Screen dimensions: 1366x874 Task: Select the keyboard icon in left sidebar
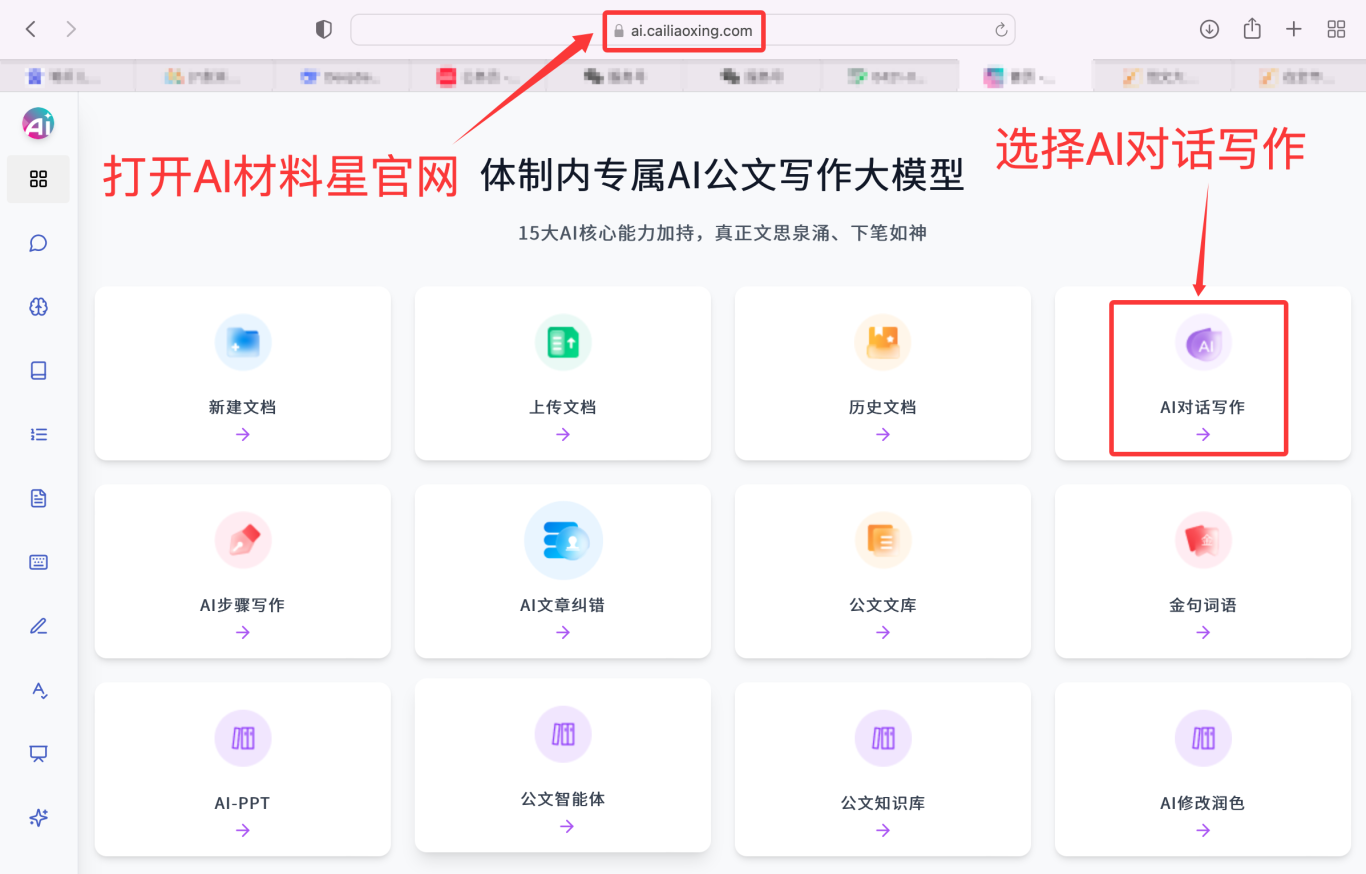38,562
